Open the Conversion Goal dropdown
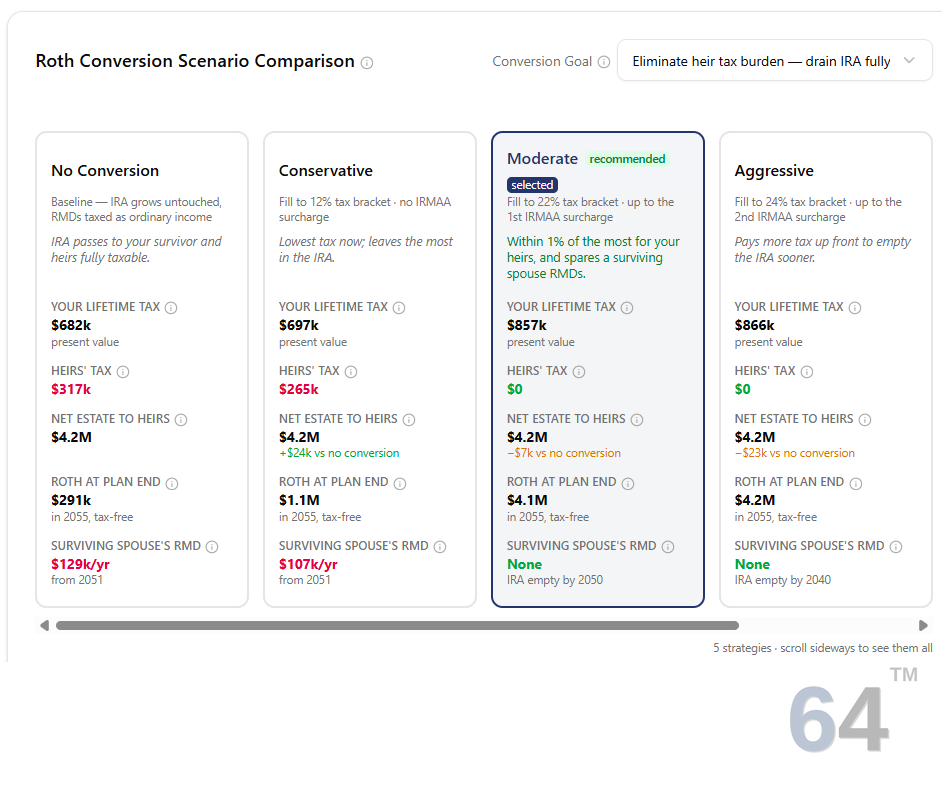This screenshot has height=789, width=942. [x=774, y=61]
